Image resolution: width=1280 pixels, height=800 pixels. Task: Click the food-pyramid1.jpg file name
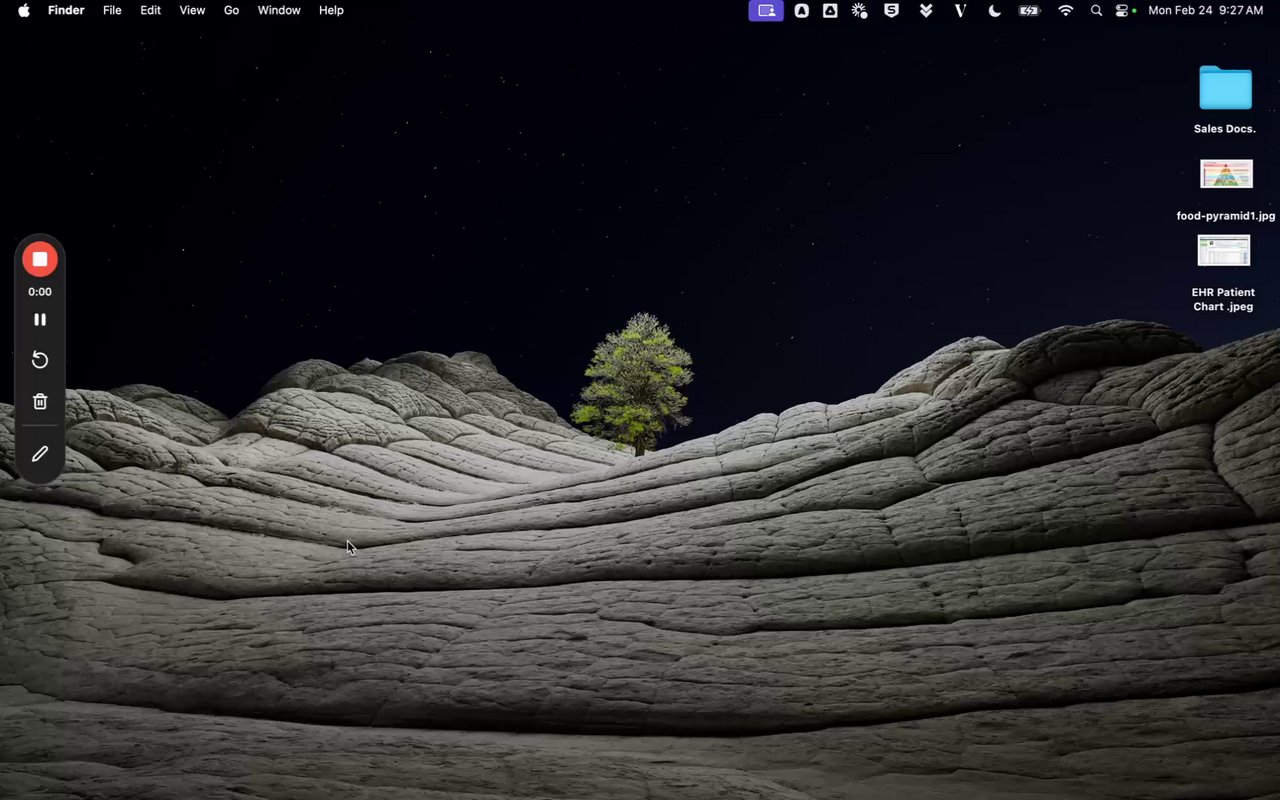pyautogui.click(x=1226, y=216)
